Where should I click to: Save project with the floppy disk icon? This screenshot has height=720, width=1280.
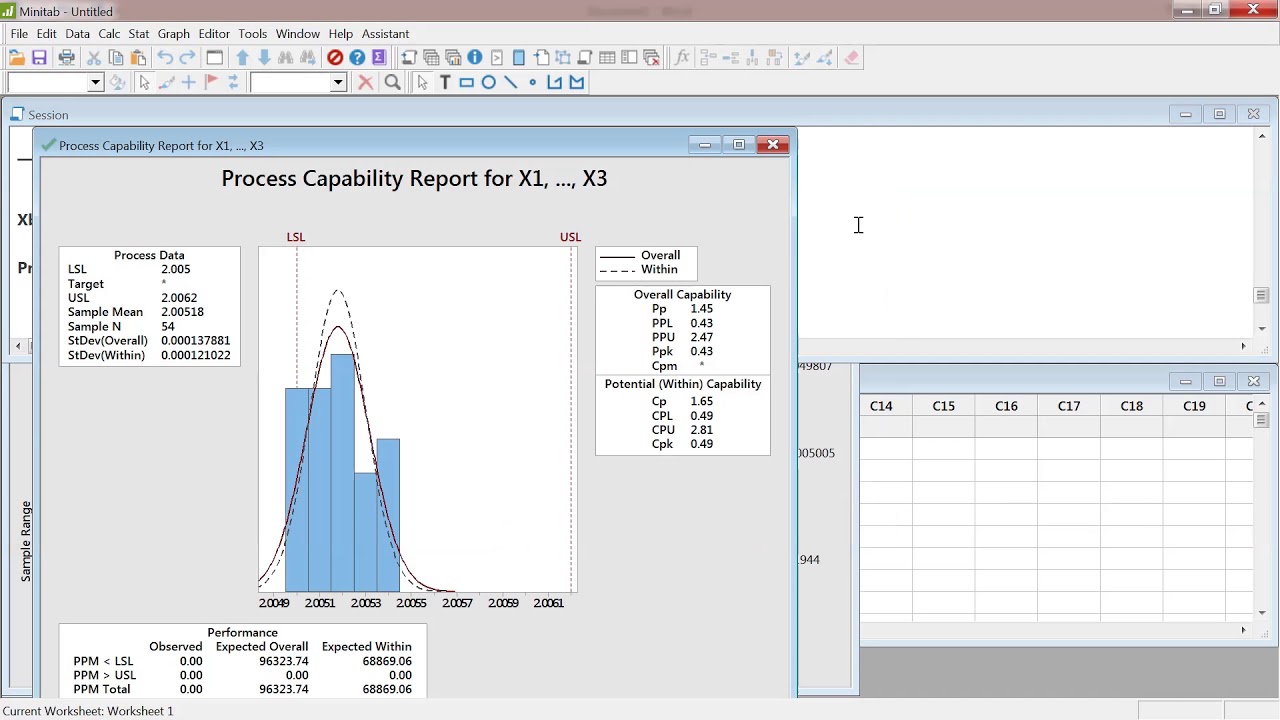click(x=39, y=58)
